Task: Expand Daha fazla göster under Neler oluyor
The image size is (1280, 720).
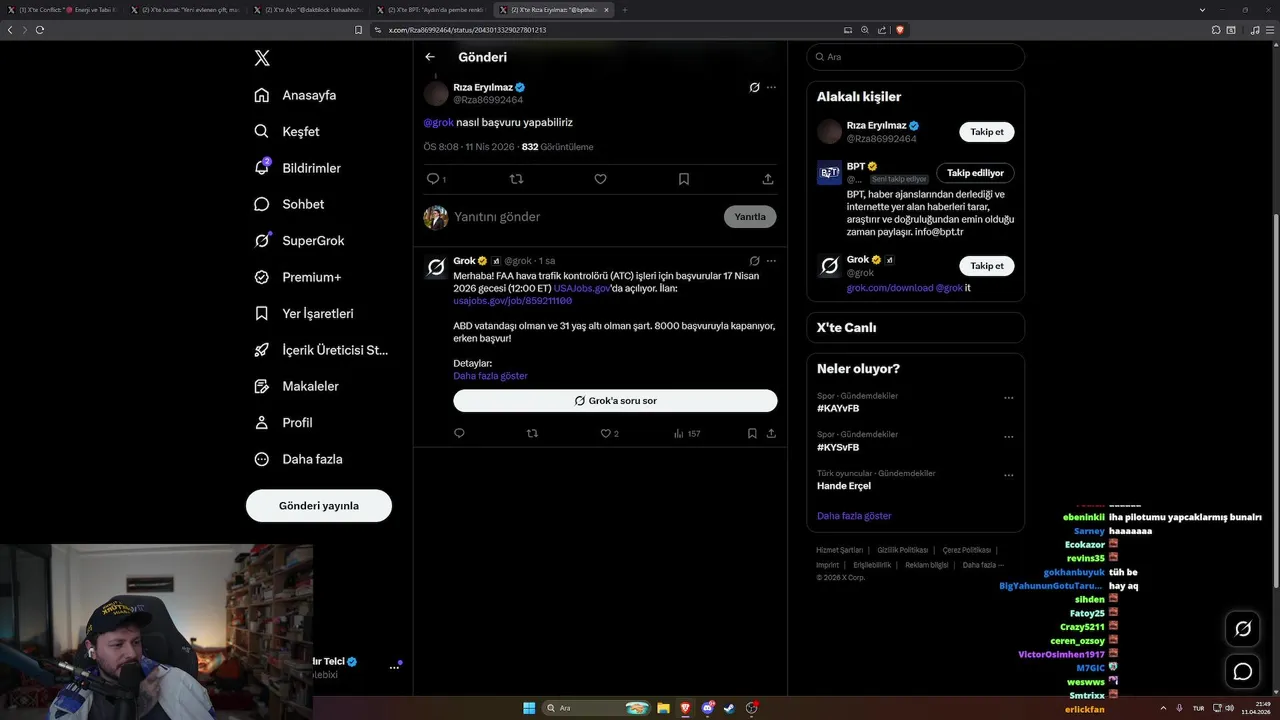Action: point(854,516)
